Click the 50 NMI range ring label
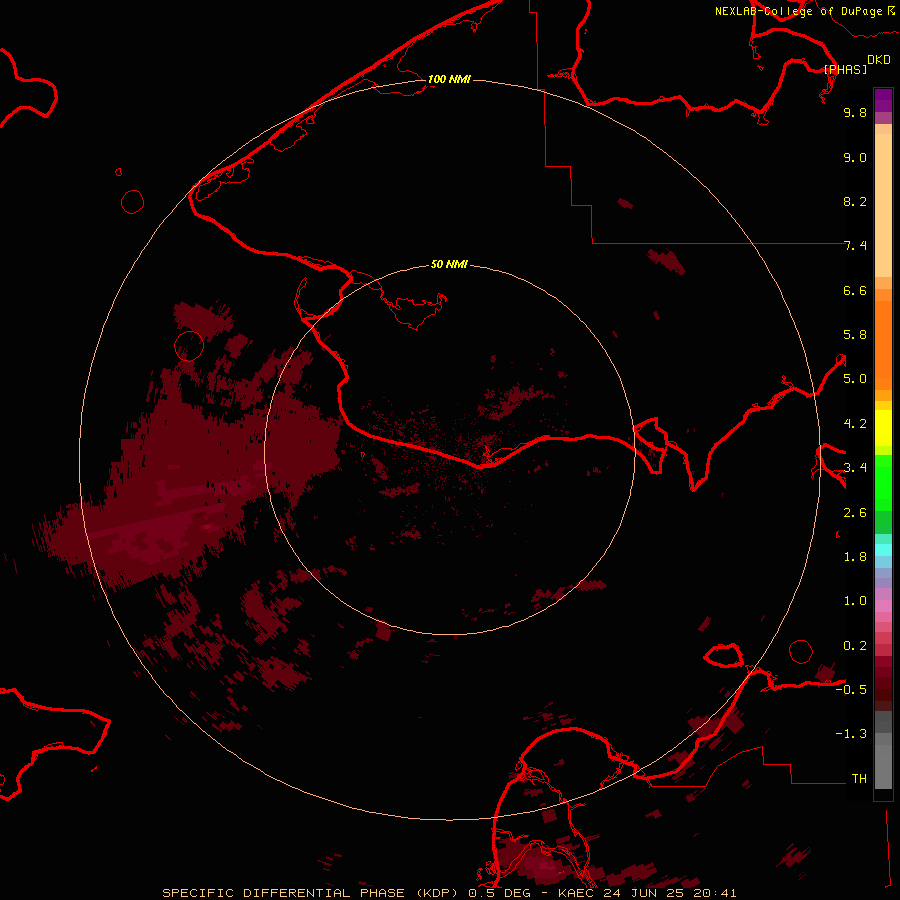 pyautogui.click(x=449, y=264)
